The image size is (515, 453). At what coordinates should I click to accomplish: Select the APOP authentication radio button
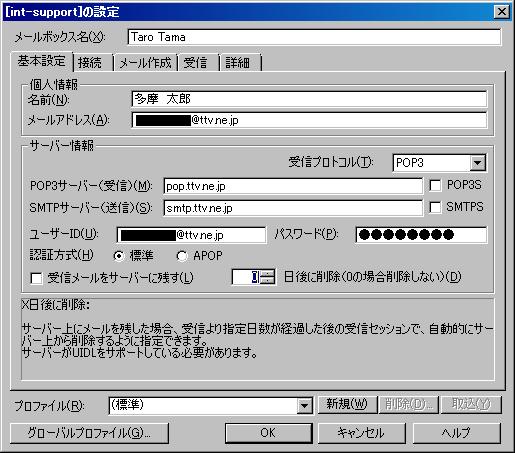pyautogui.click(x=182, y=256)
